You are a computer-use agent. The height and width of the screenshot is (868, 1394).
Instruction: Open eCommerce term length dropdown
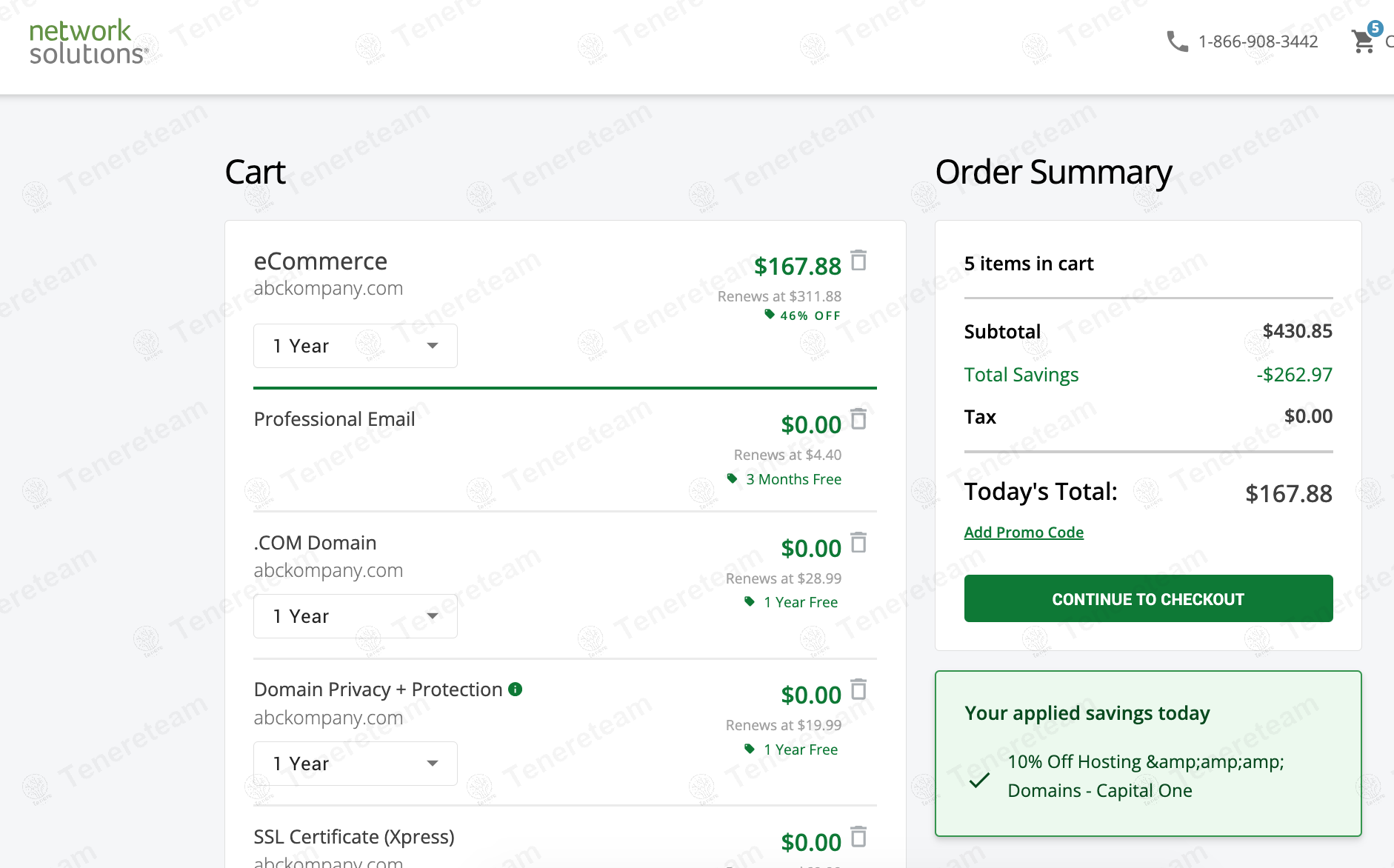pos(356,346)
